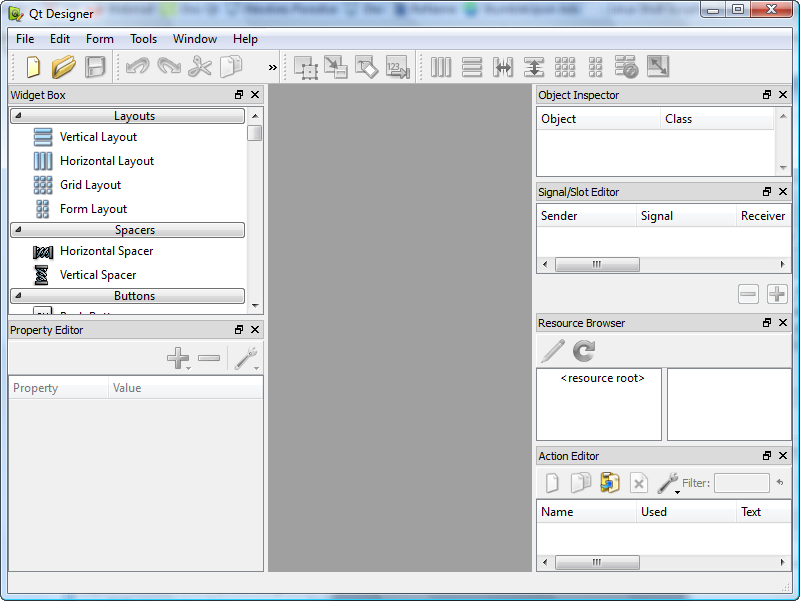Screen dimensions: 800x601
Task: Click the Sender column header
Action: point(587,216)
